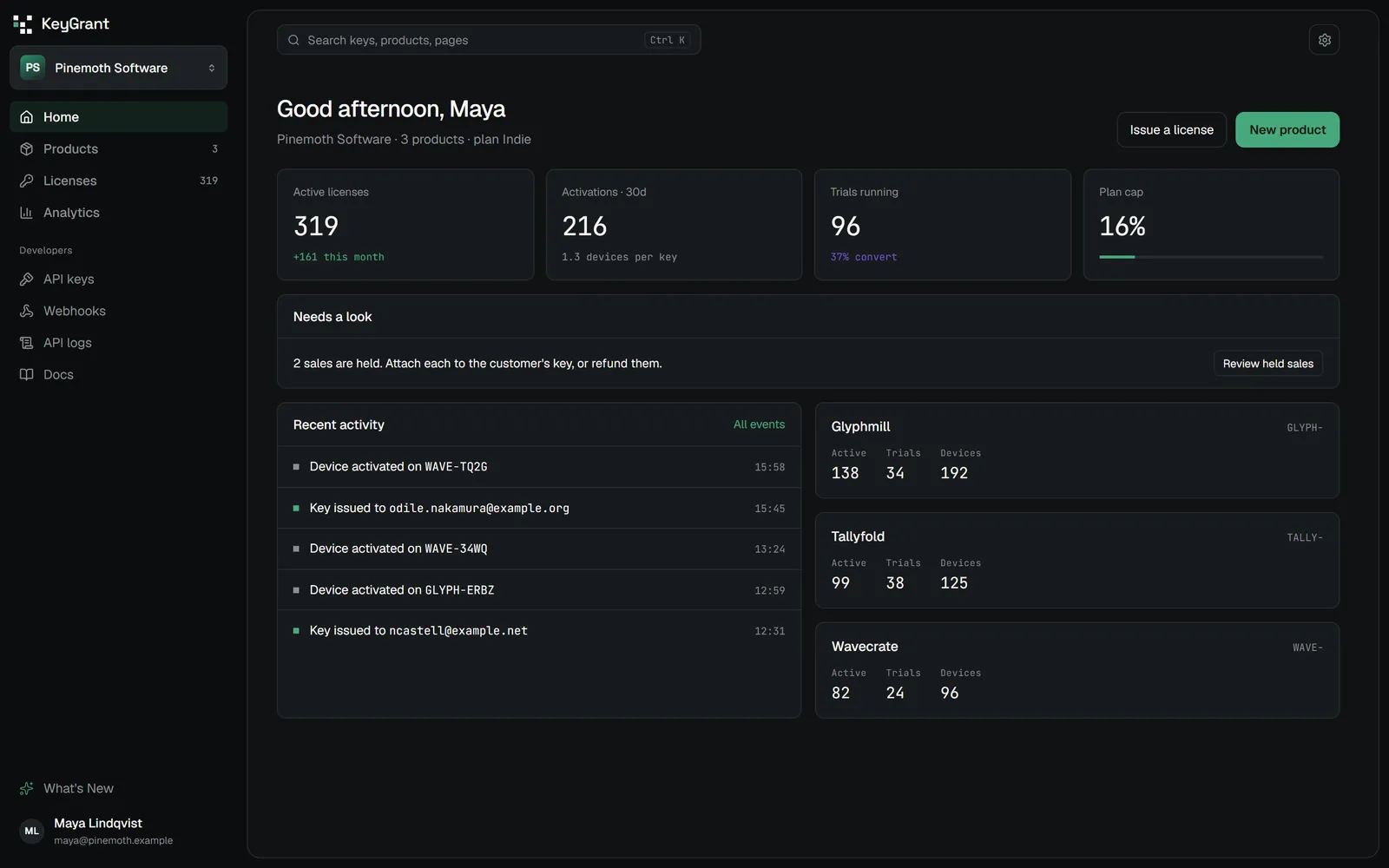
Task: Click the '37% convert' text
Action: point(864,257)
